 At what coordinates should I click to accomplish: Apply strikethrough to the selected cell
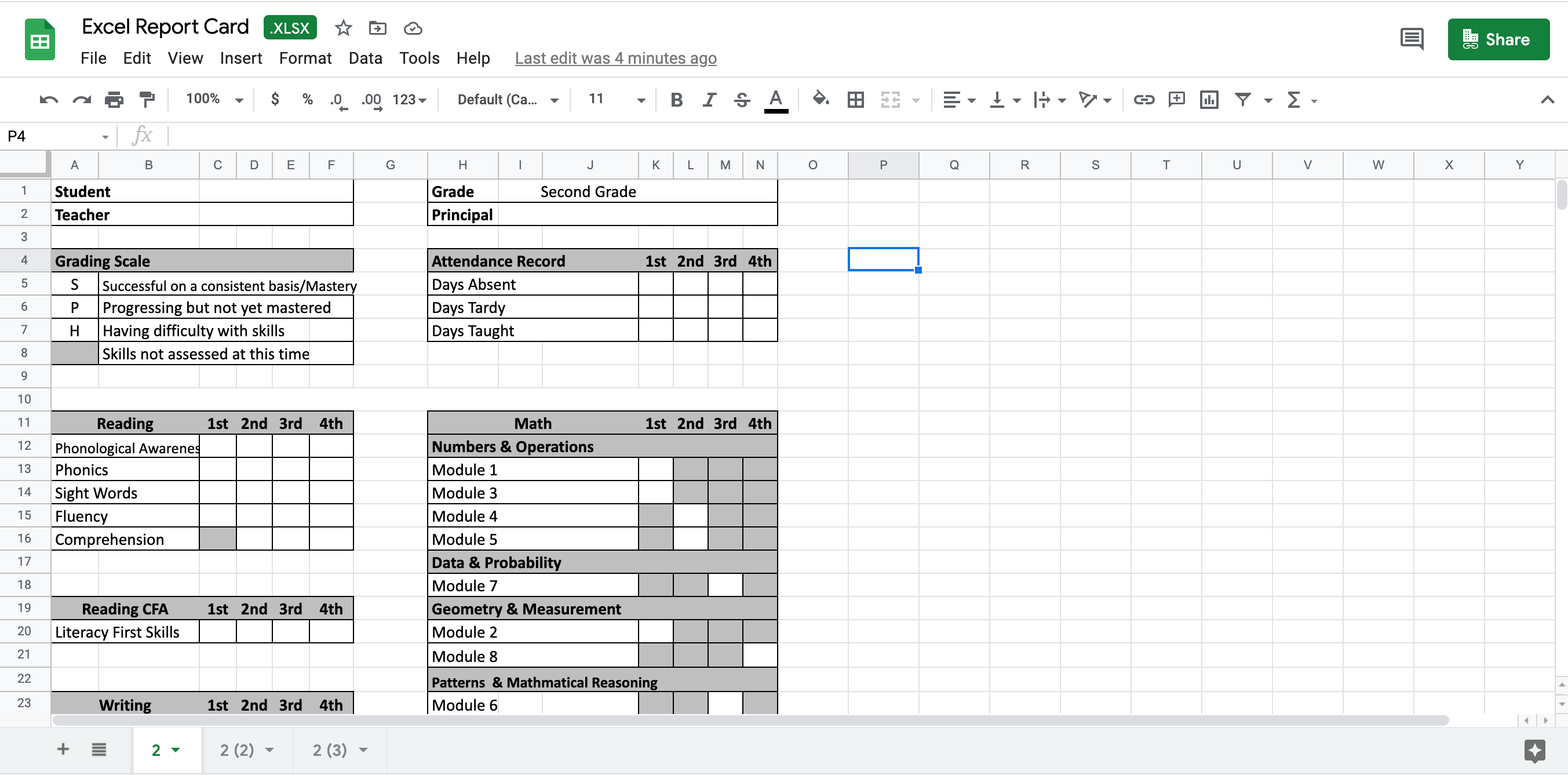tap(742, 99)
